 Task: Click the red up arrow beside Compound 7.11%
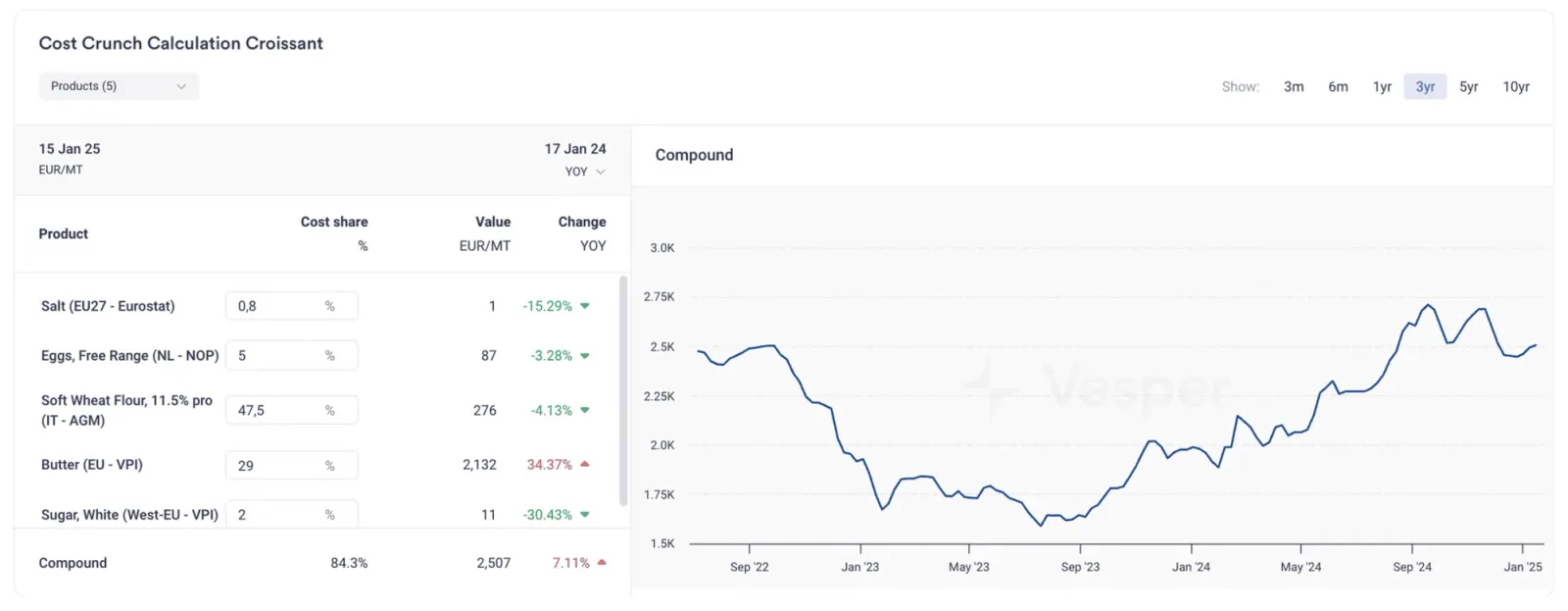coord(602,563)
